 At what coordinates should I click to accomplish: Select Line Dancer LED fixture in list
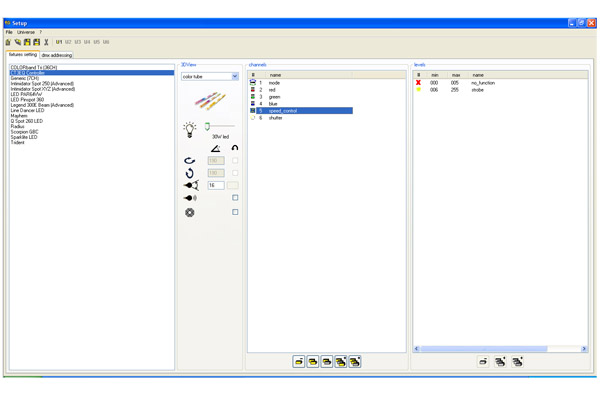click(27, 110)
